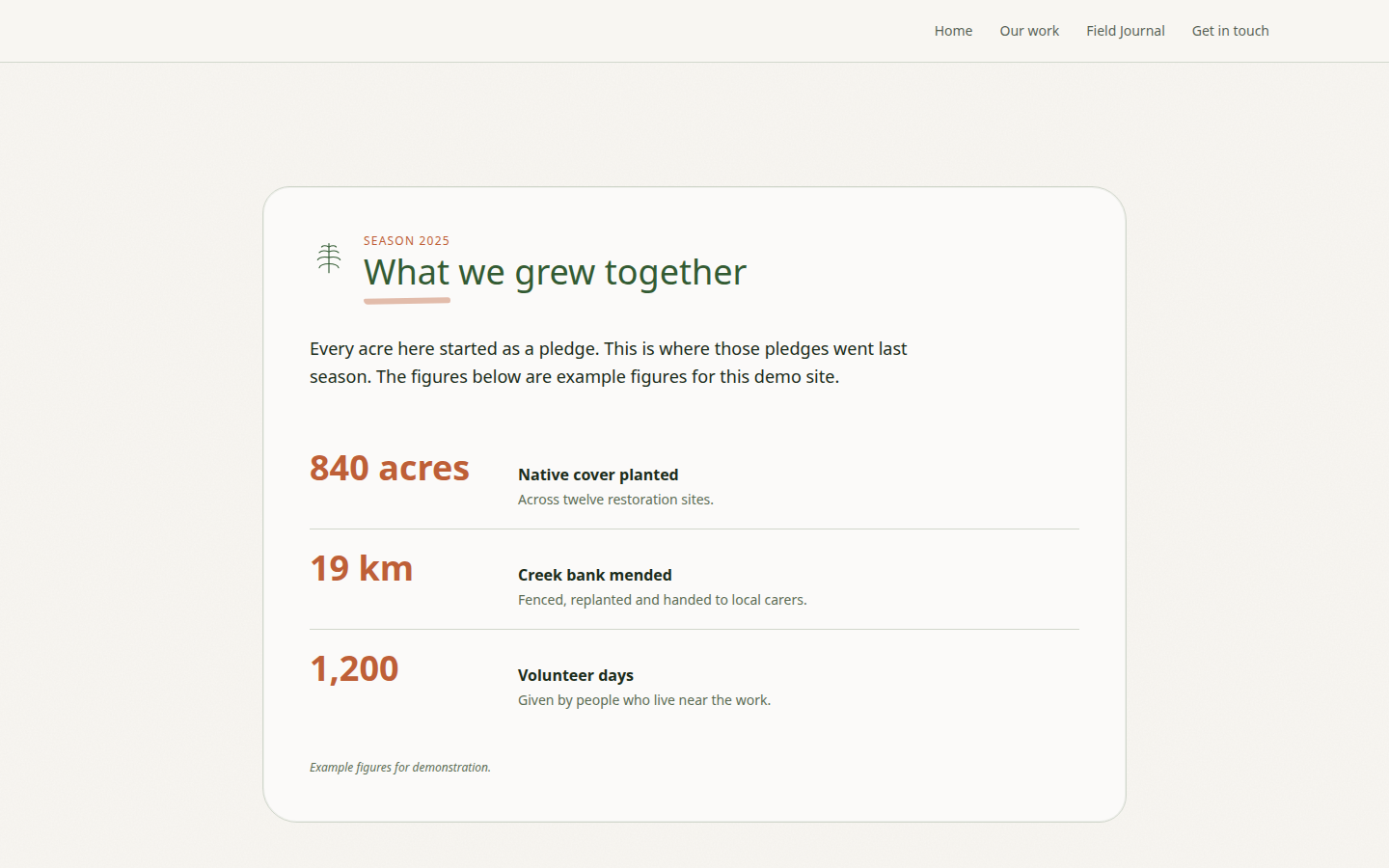The height and width of the screenshot is (868, 1389).
Task: Click the divider line below Native cover row
Action: click(x=694, y=529)
